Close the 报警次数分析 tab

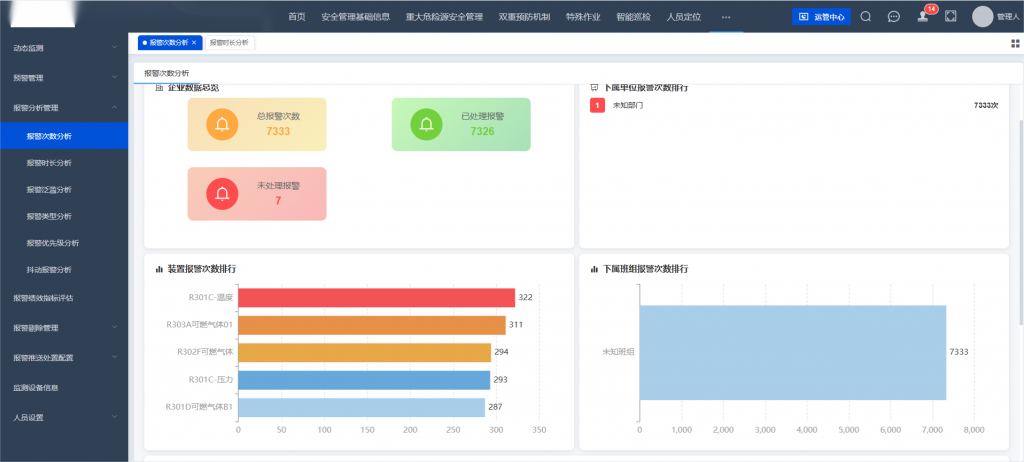pos(194,43)
